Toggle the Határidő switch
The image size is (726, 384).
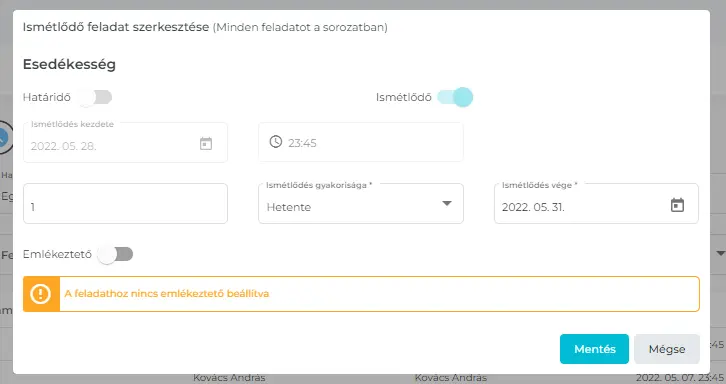click(x=95, y=97)
